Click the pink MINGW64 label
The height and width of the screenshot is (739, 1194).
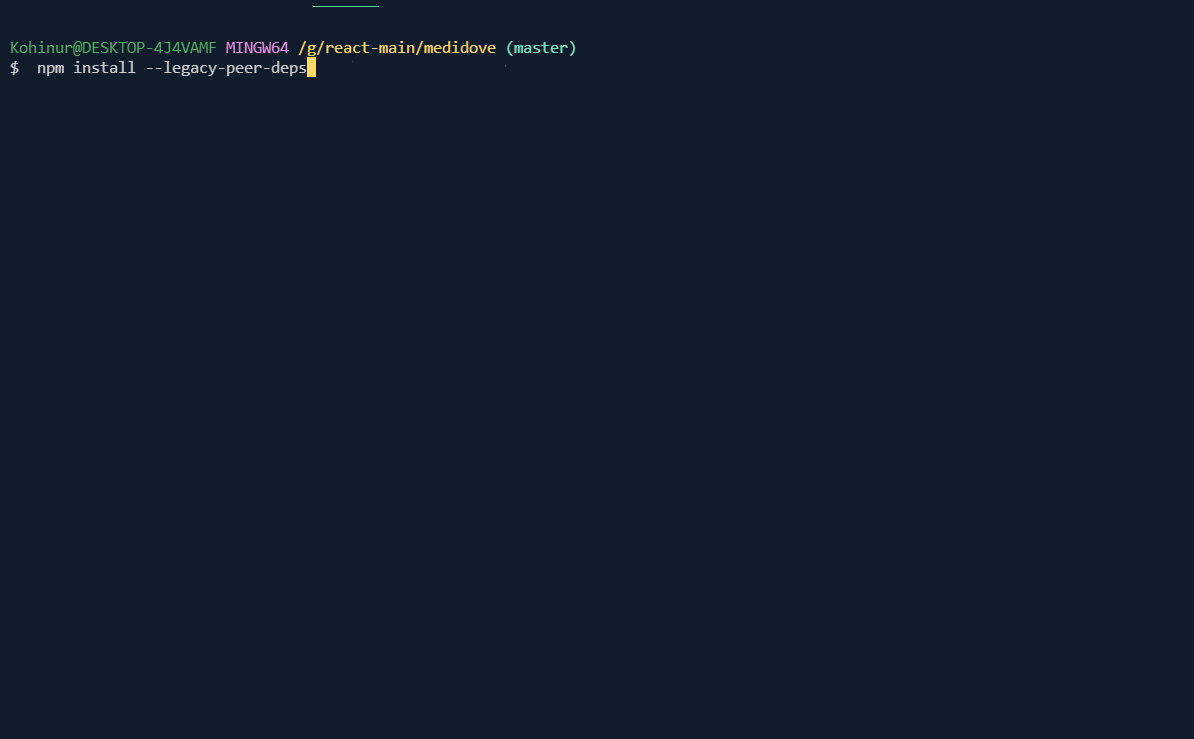(x=257, y=47)
